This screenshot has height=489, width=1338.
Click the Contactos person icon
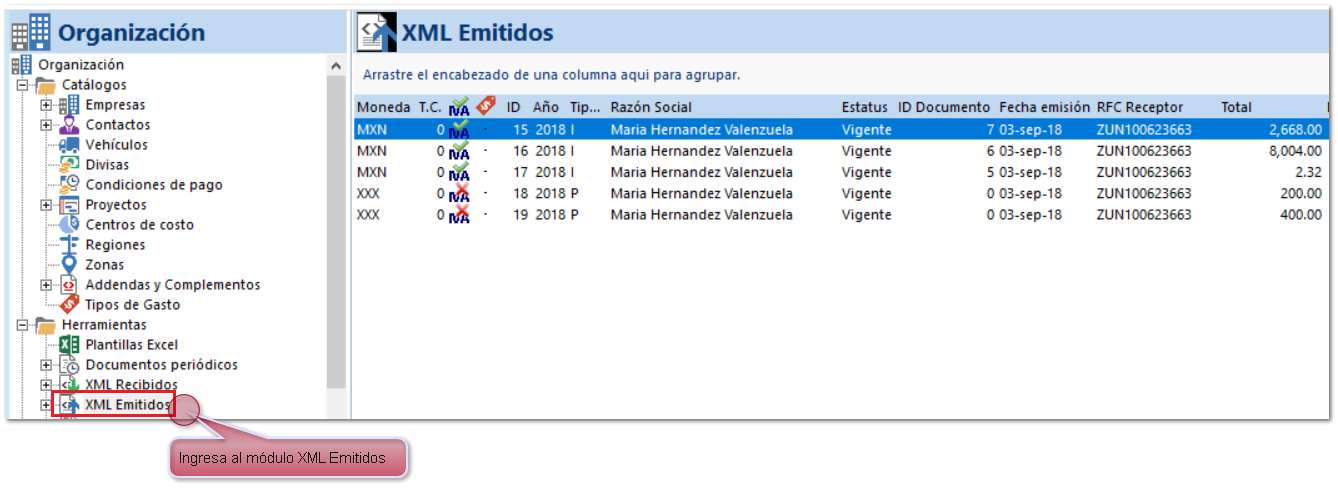point(69,125)
